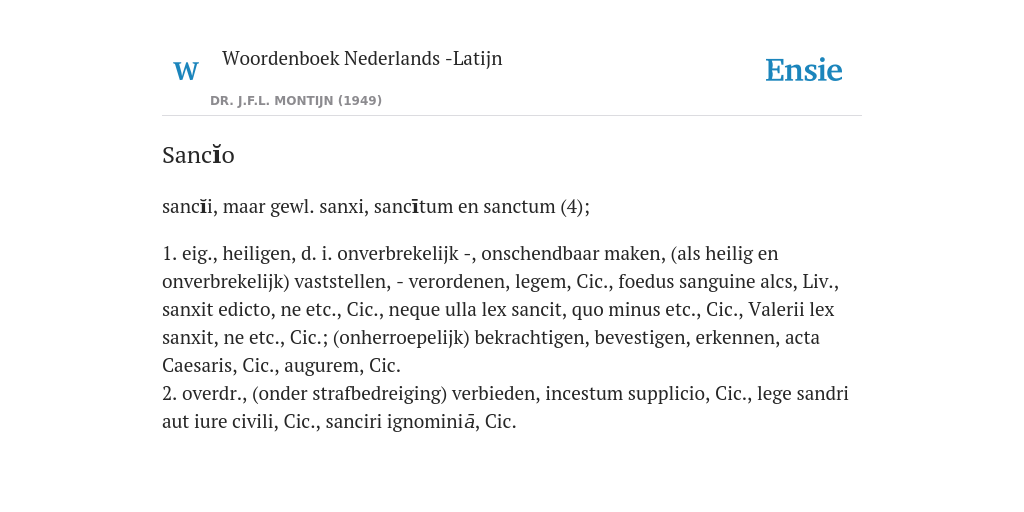The width and height of the screenshot is (1024, 512).
Task: Click phrase Caesaris, Cic., augurem
Action: [x=263, y=366]
